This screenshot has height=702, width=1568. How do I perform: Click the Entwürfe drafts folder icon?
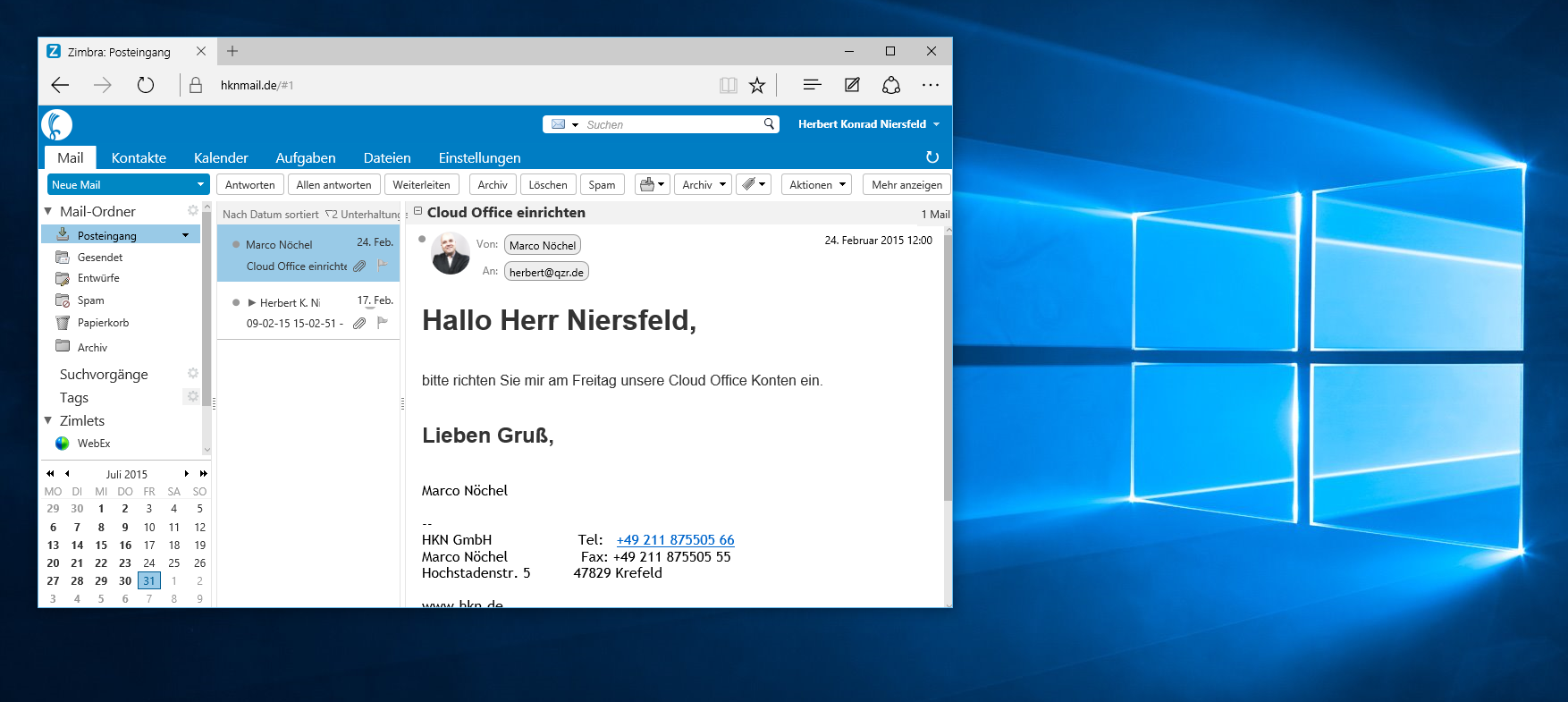click(63, 278)
